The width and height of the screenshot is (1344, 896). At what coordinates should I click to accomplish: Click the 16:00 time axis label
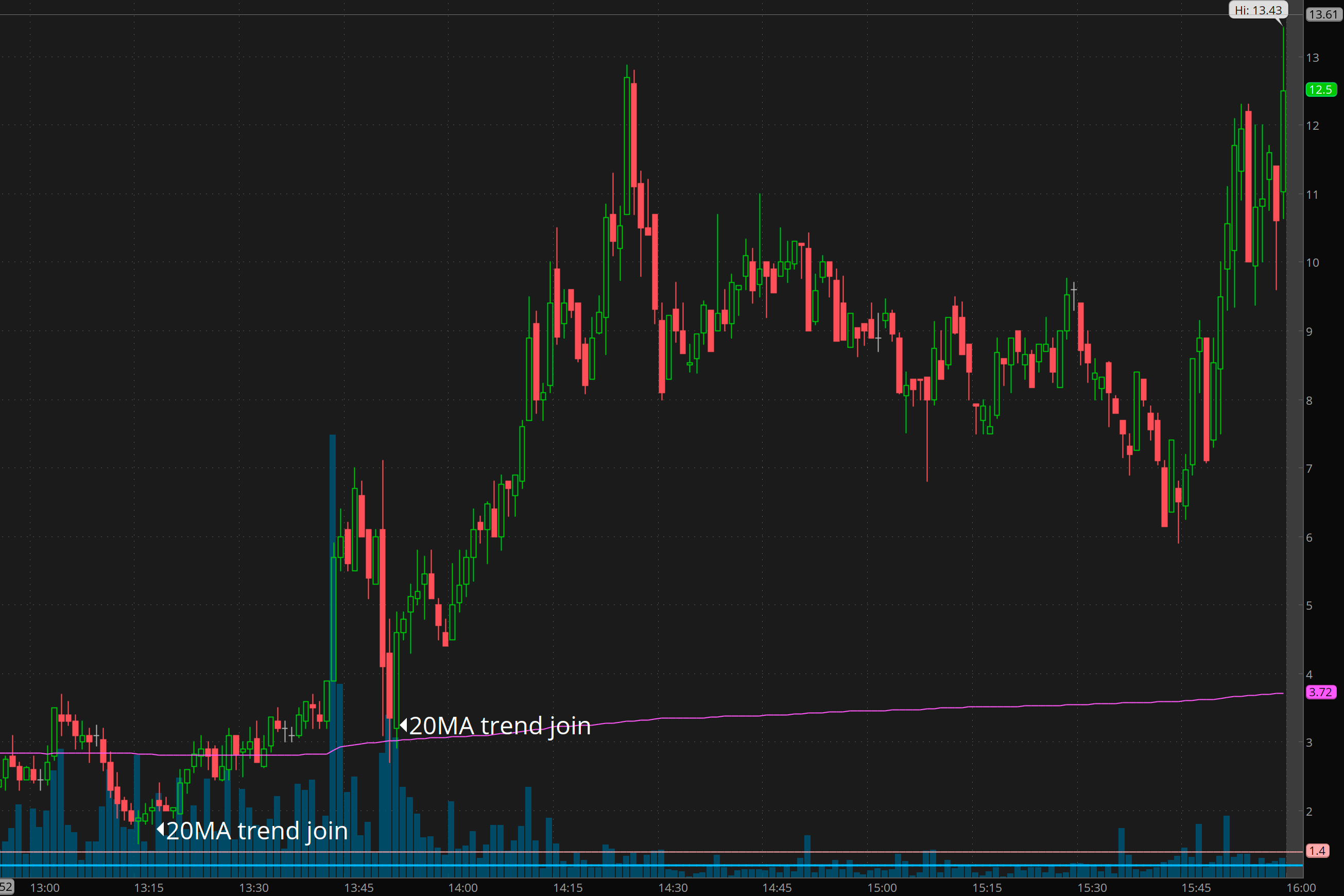click(x=1301, y=887)
